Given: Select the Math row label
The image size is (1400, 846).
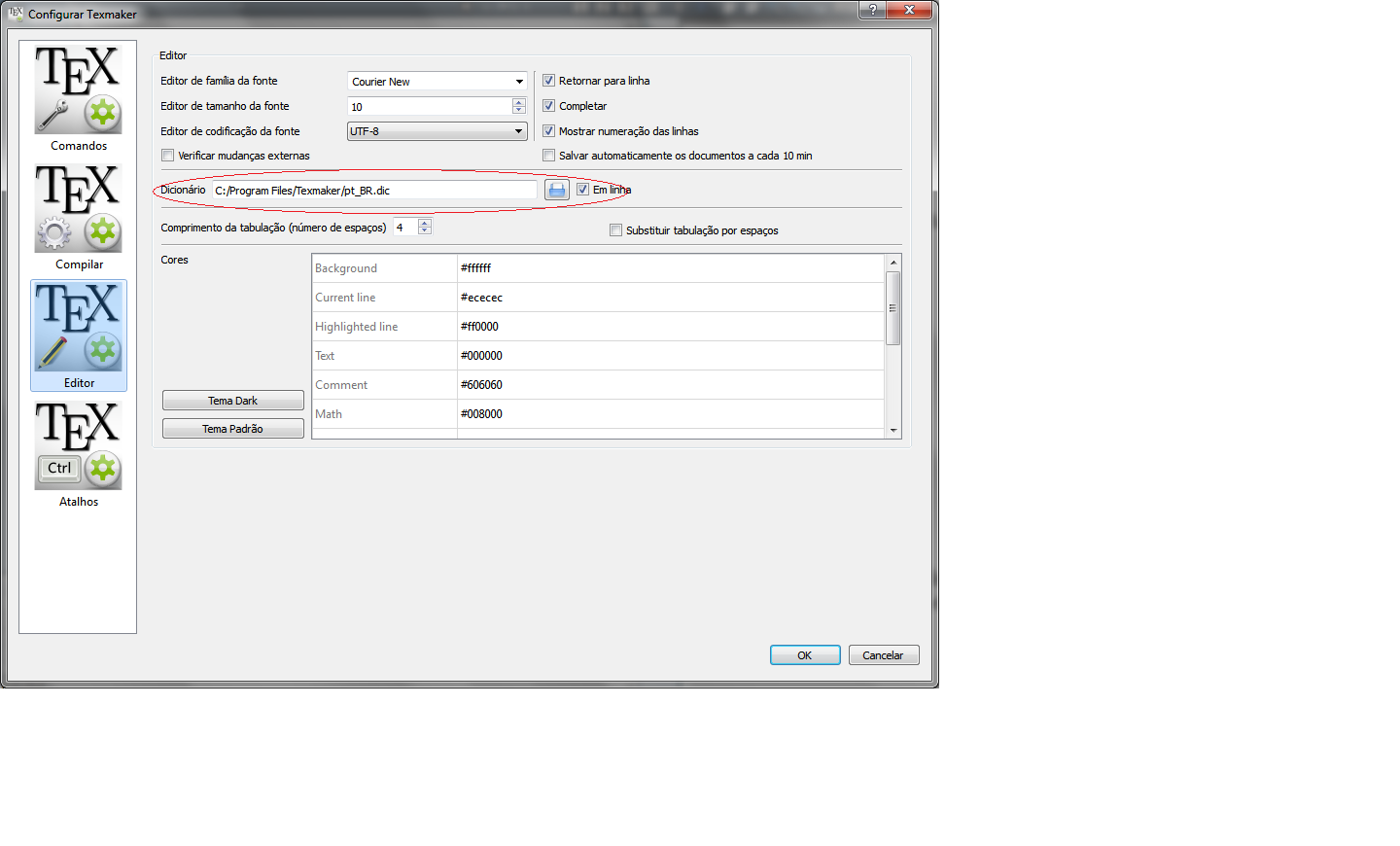Looking at the screenshot, I should point(329,414).
